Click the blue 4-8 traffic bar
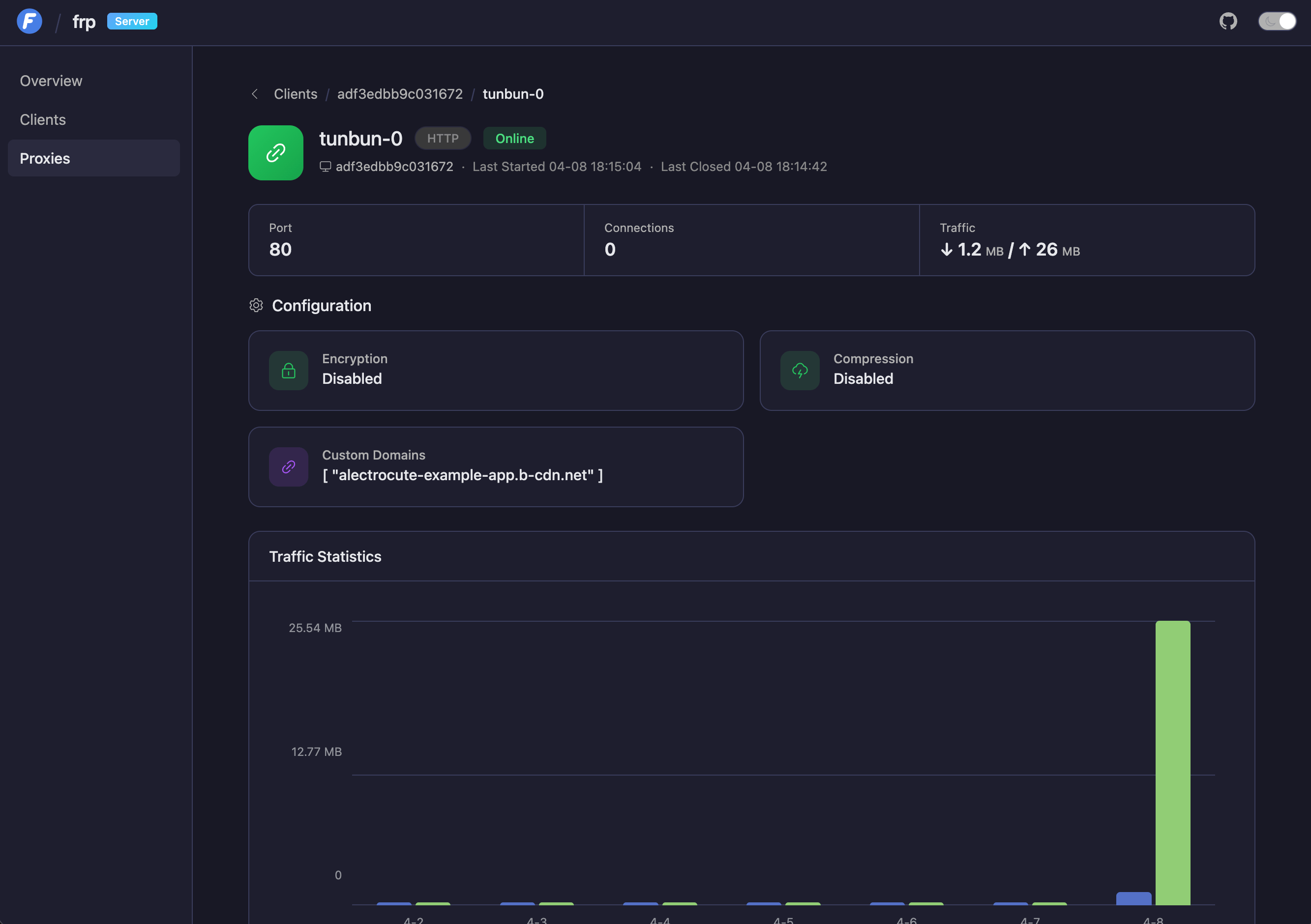The image size is (1311, 924). (x=1133, y=898)
